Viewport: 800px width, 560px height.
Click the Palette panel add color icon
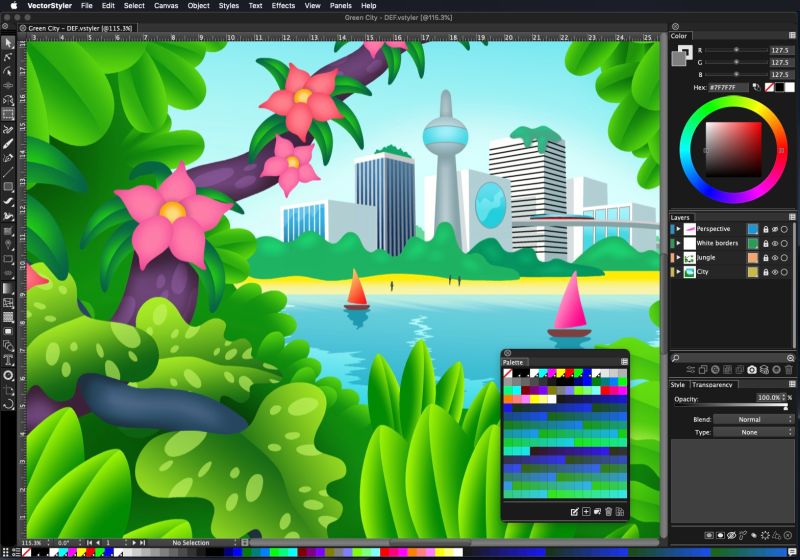[586, 512]
